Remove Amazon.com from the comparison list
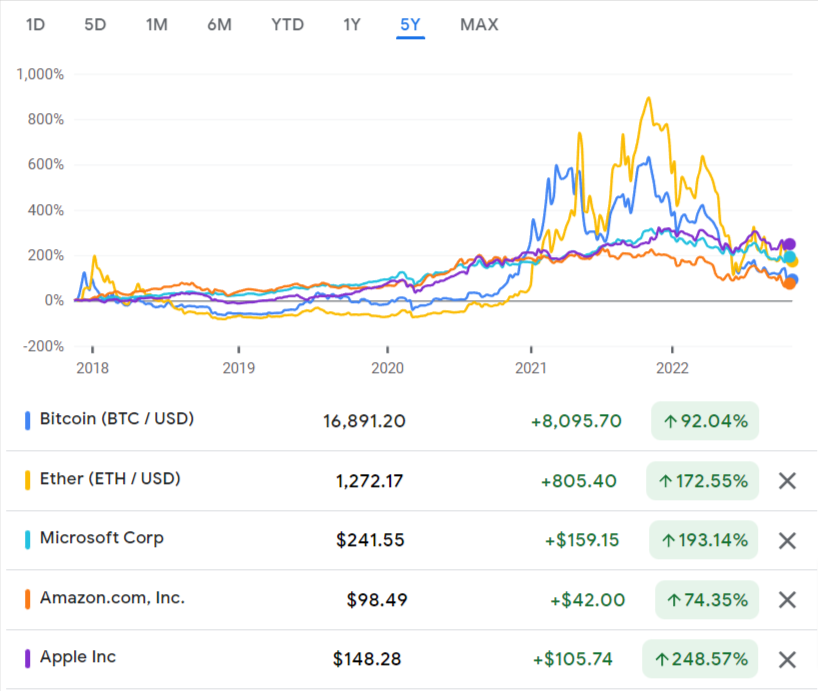 coord(787,600)
